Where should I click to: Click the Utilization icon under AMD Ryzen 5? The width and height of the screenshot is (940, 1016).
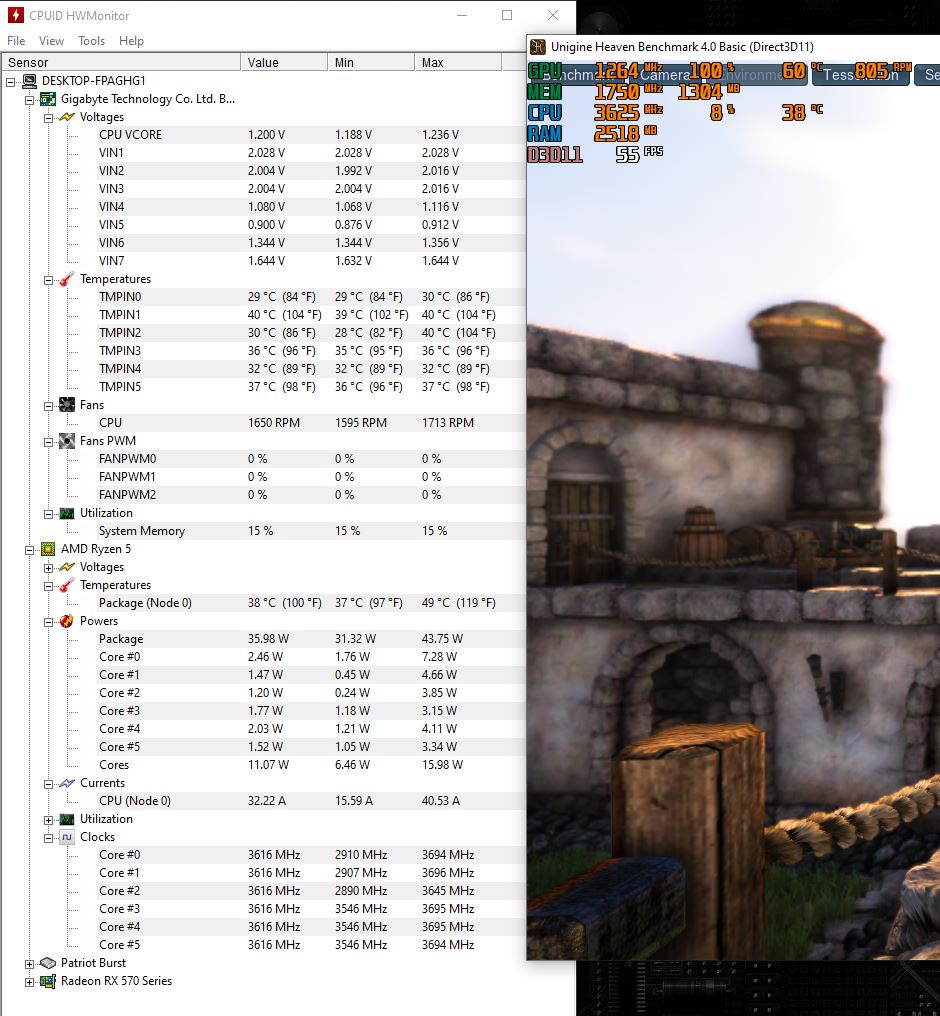(67, 819)
